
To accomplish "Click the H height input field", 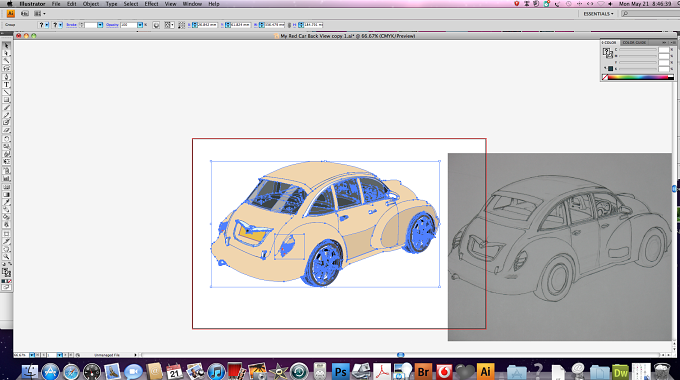I will pyautogui.click(x=313, y=25).
